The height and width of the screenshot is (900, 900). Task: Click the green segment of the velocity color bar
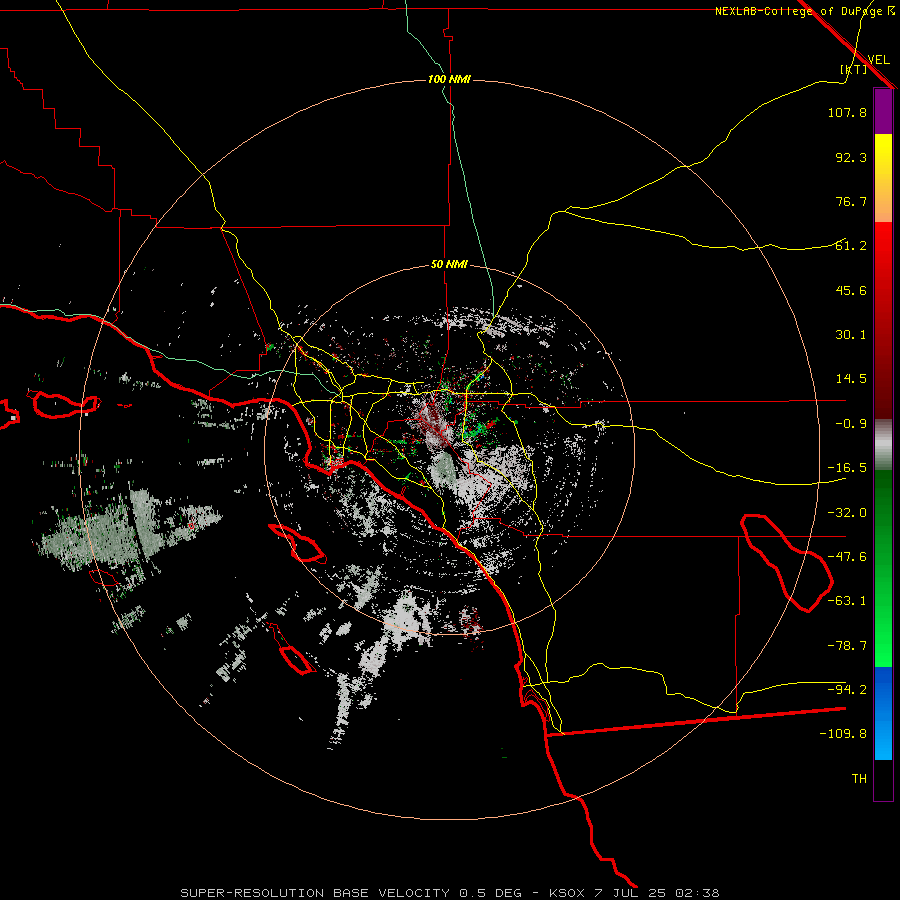pos(883,568)
